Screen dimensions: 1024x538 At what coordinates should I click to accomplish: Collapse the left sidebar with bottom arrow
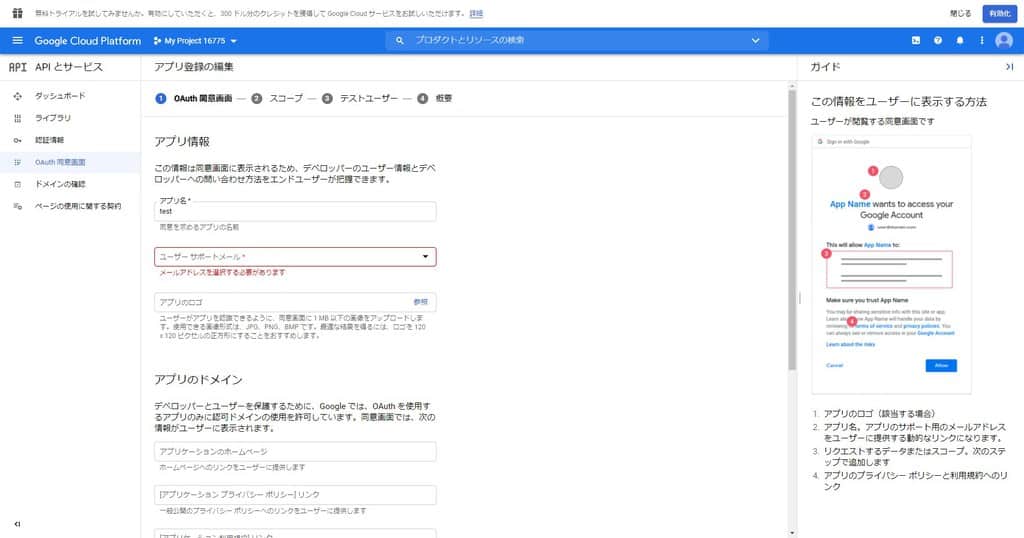[18, 524]
